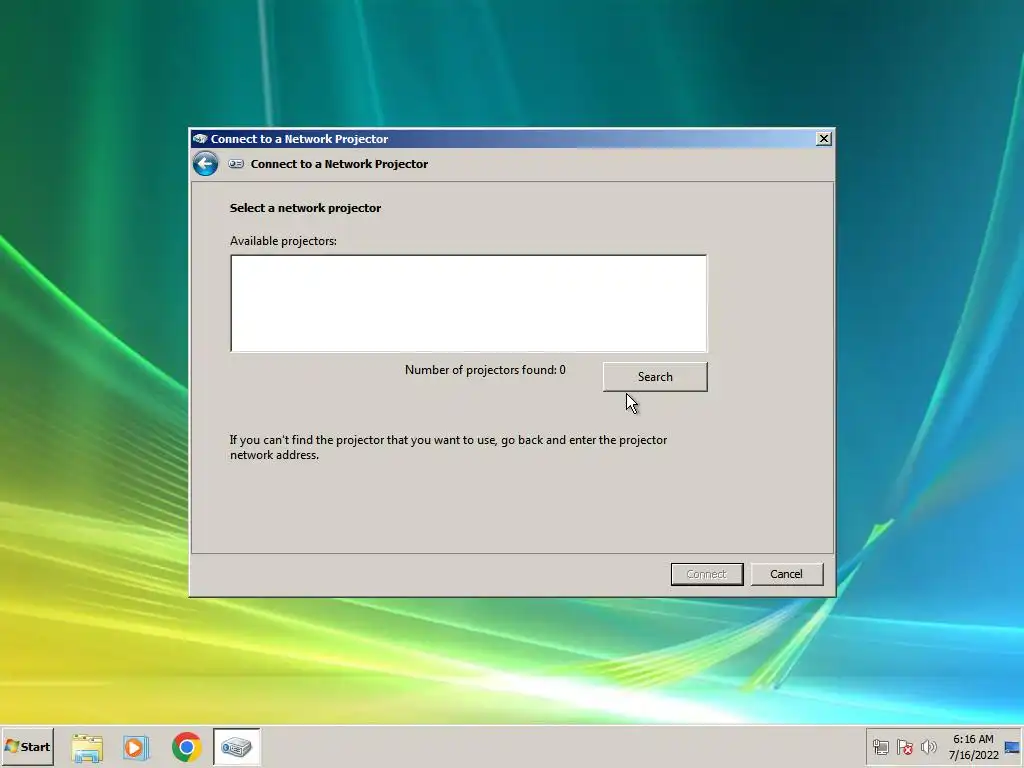1024x768 pixels.
Task: Open Google Chrome from the taskbar
Action: [187, 747]
